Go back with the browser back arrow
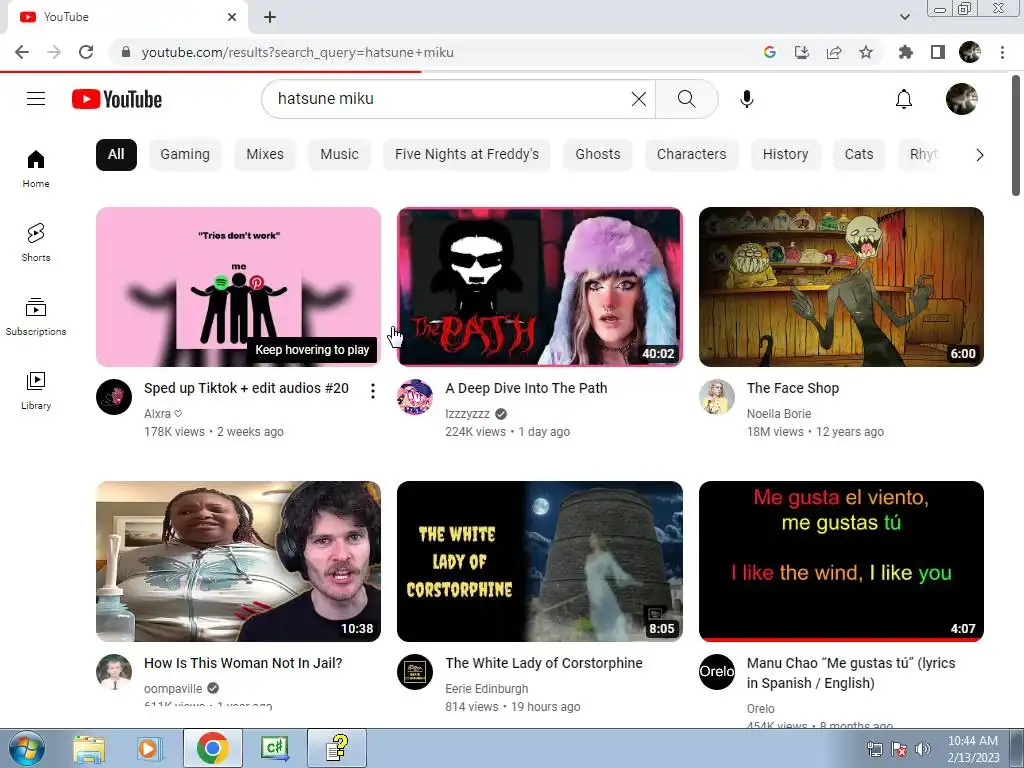 [22, 52]
